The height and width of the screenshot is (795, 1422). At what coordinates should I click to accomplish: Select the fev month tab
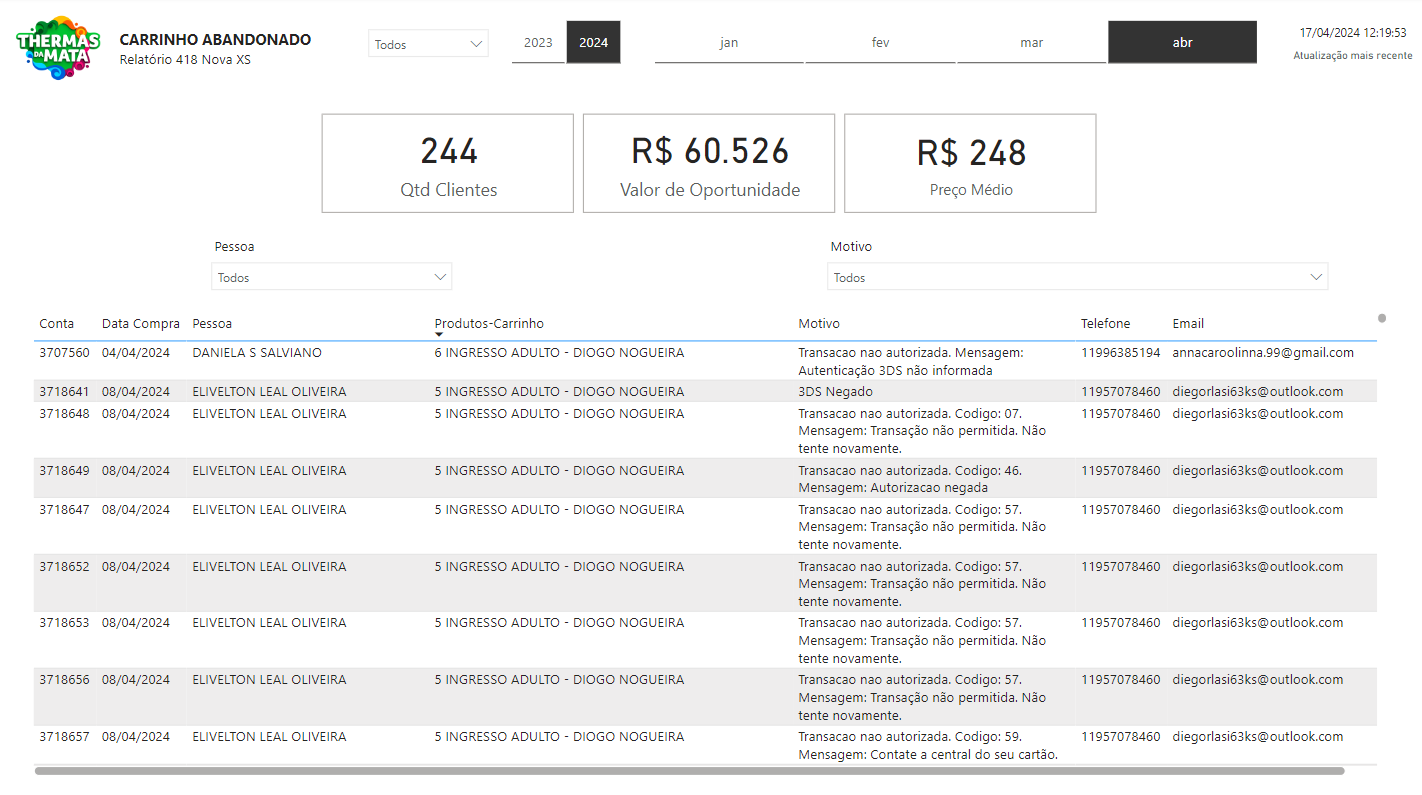(x=880, y=42)
